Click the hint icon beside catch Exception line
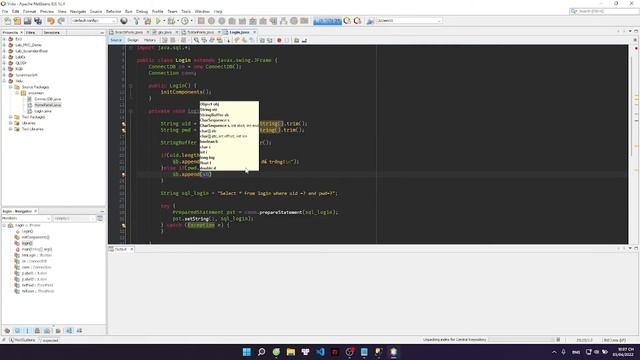This screenshot has width=640, height=360. click(x=123, y=225)
